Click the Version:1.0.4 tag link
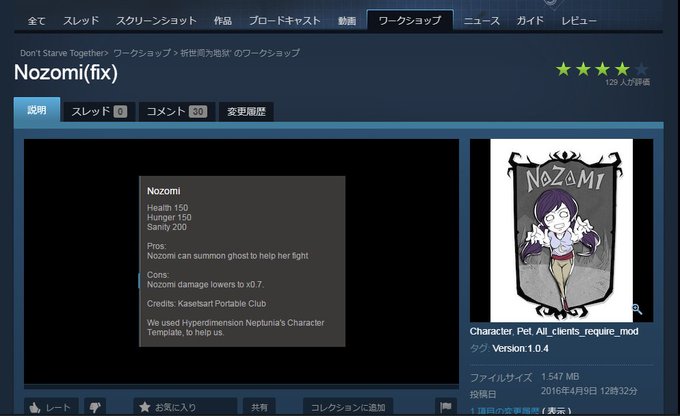The width and height of the screenshot is (680, 416). [x=520, y=348]
